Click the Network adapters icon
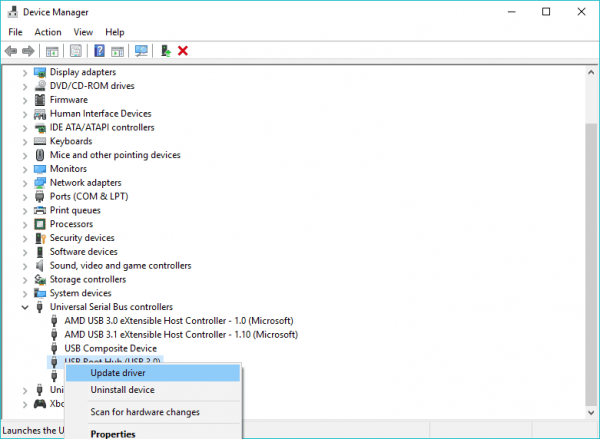 [40, 183]
